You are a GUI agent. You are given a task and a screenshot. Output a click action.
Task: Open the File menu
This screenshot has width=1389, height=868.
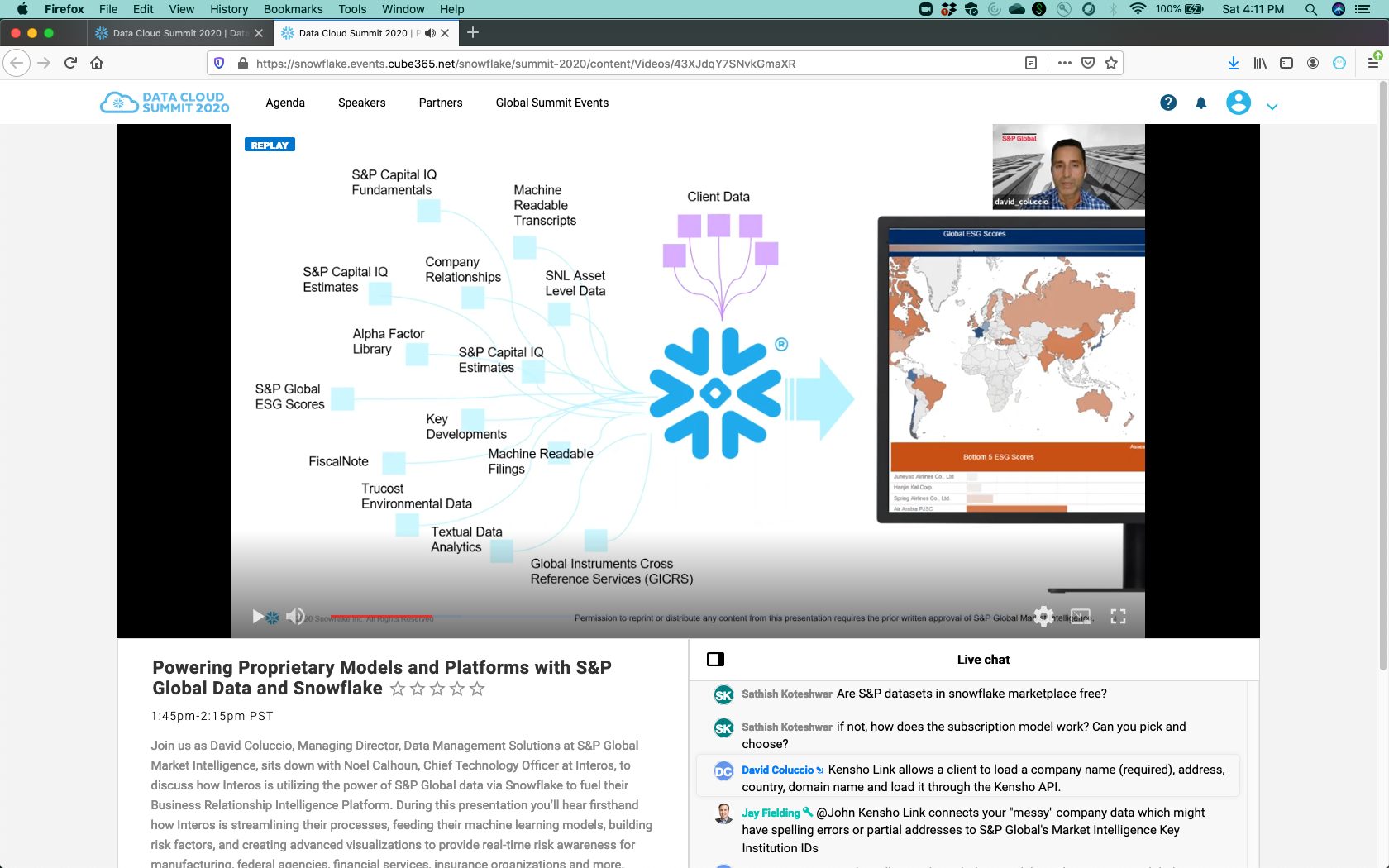(x=108, y=9)
